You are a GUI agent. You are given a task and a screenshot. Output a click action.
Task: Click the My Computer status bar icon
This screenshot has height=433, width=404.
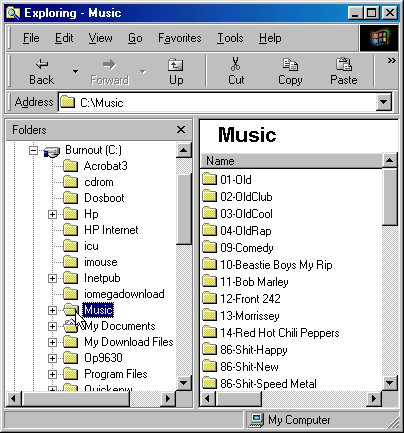[257, 420]
